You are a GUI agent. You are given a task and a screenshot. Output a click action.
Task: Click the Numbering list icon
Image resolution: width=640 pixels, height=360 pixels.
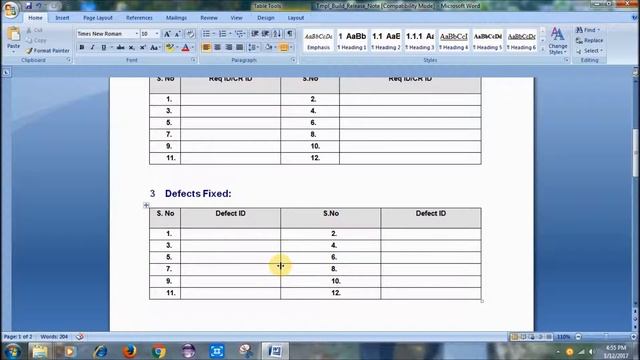tap(222, 34)
